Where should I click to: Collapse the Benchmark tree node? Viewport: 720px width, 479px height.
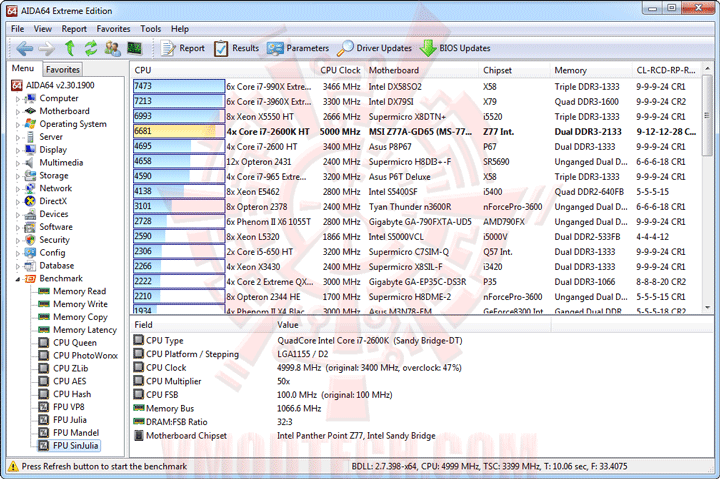[x=17, y=279]
